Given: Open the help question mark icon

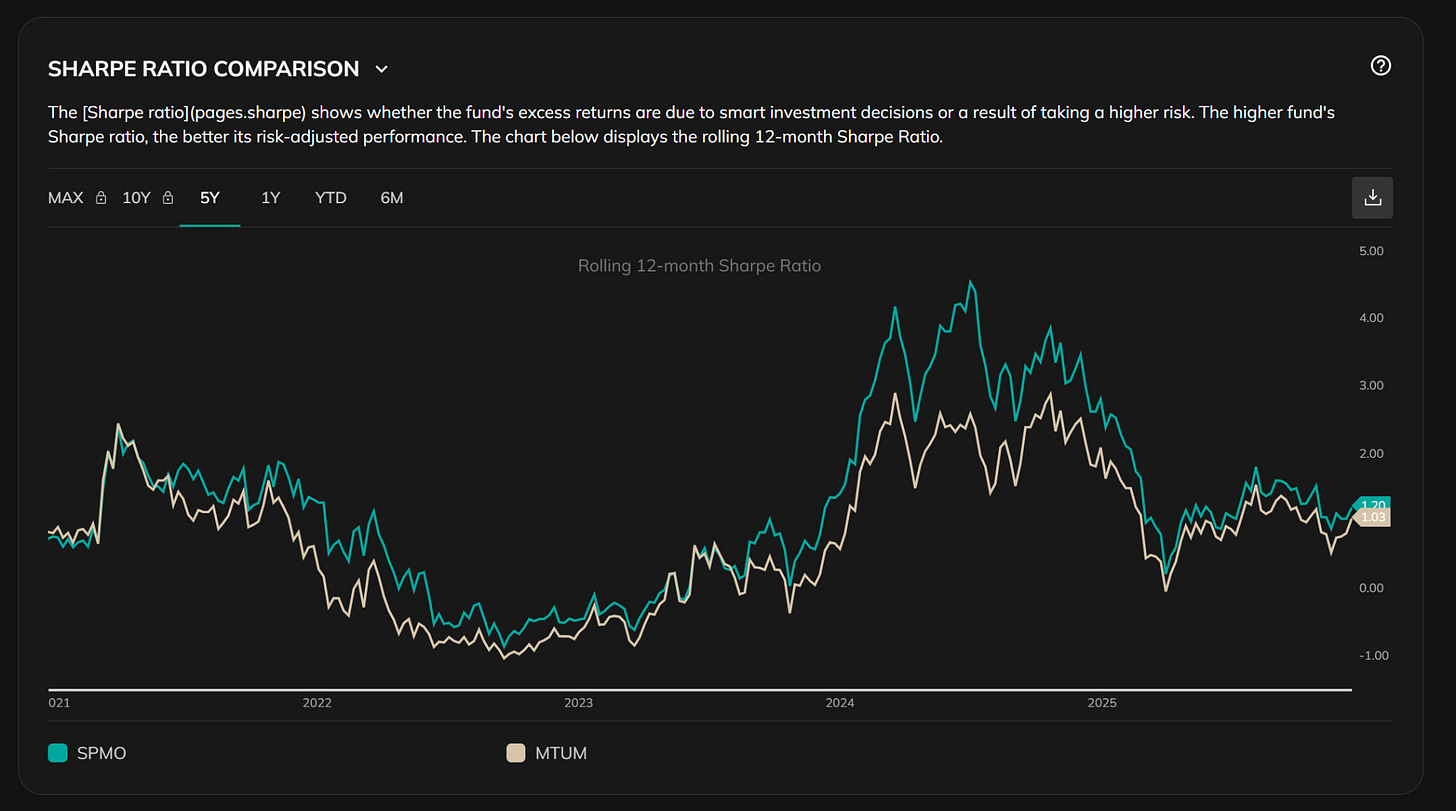Looking at the screenshot, I should click(x=1381, y=66).
